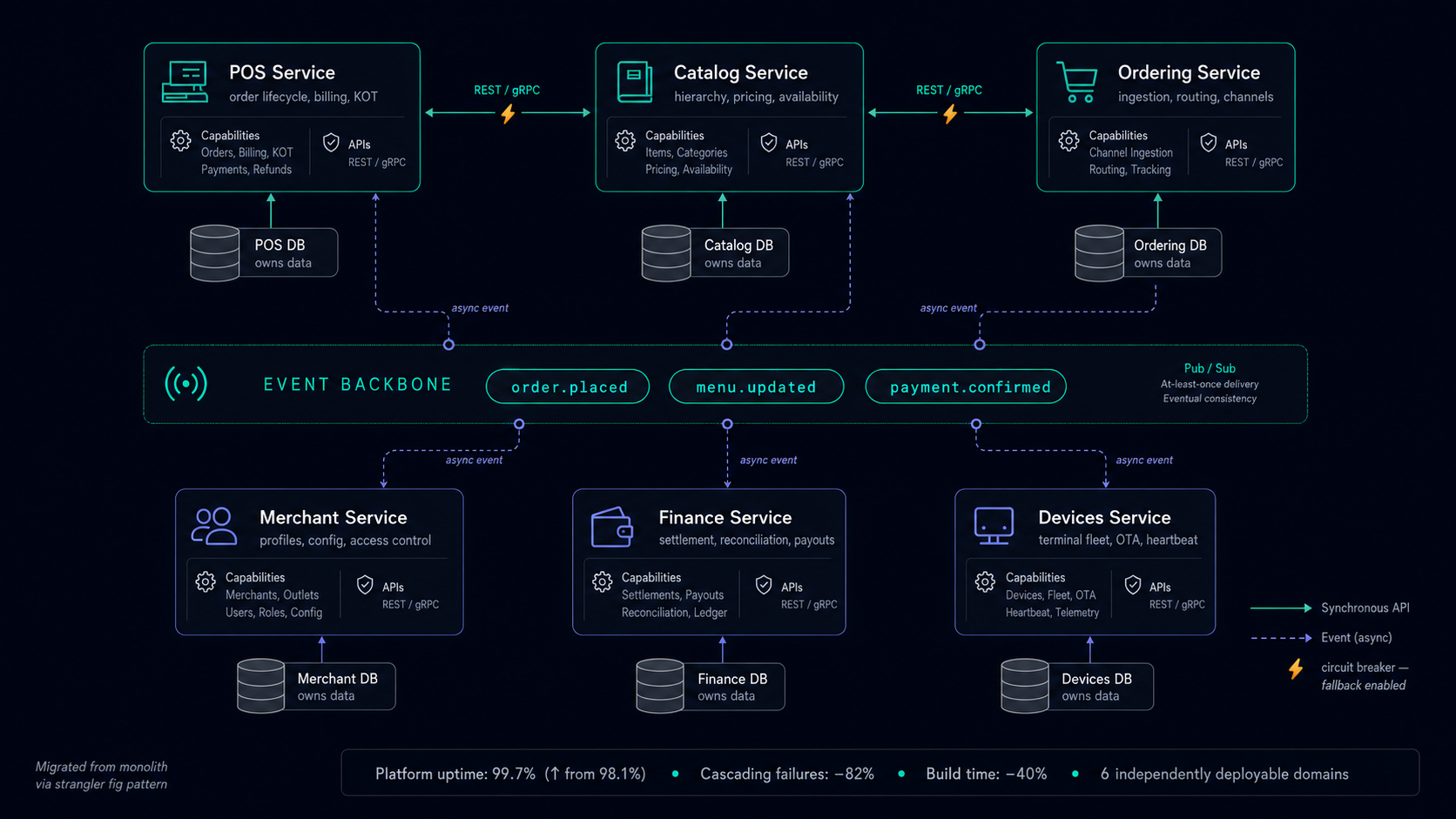The width and height of the screenshot is (1456, 819).
Task: Click the REST / gRPC label between POS and Catalog
Action: point(507,90)
